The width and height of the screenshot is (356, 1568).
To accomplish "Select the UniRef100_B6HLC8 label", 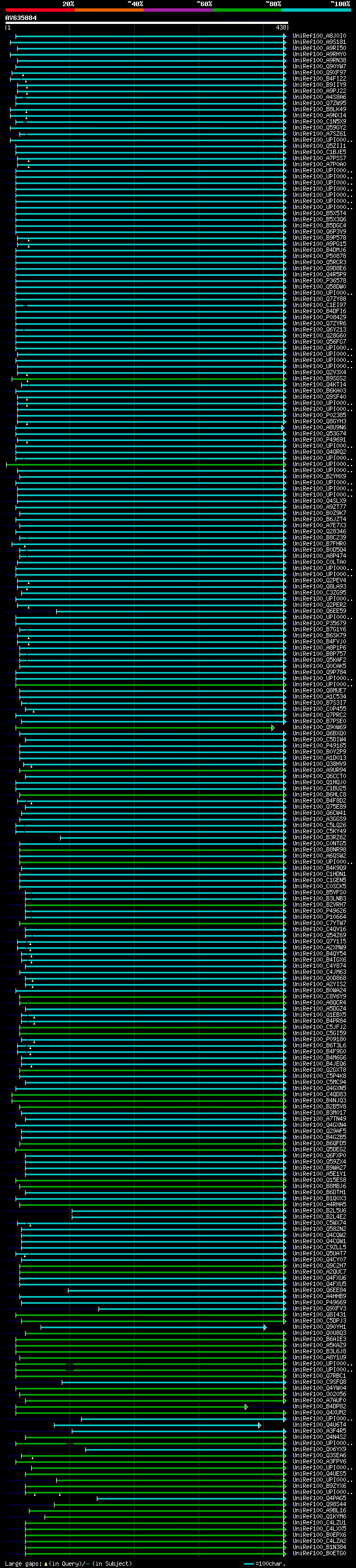I will 319,794.
